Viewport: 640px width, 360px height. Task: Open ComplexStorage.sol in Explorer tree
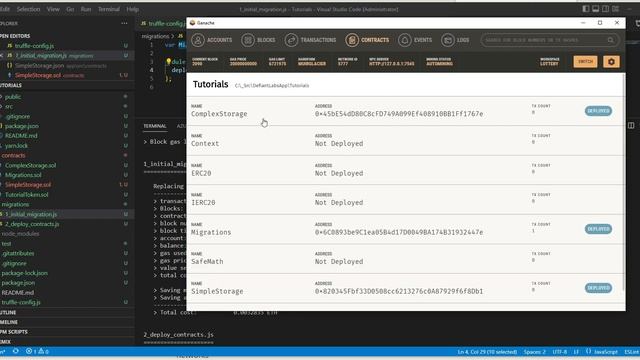tap(31, 165)
